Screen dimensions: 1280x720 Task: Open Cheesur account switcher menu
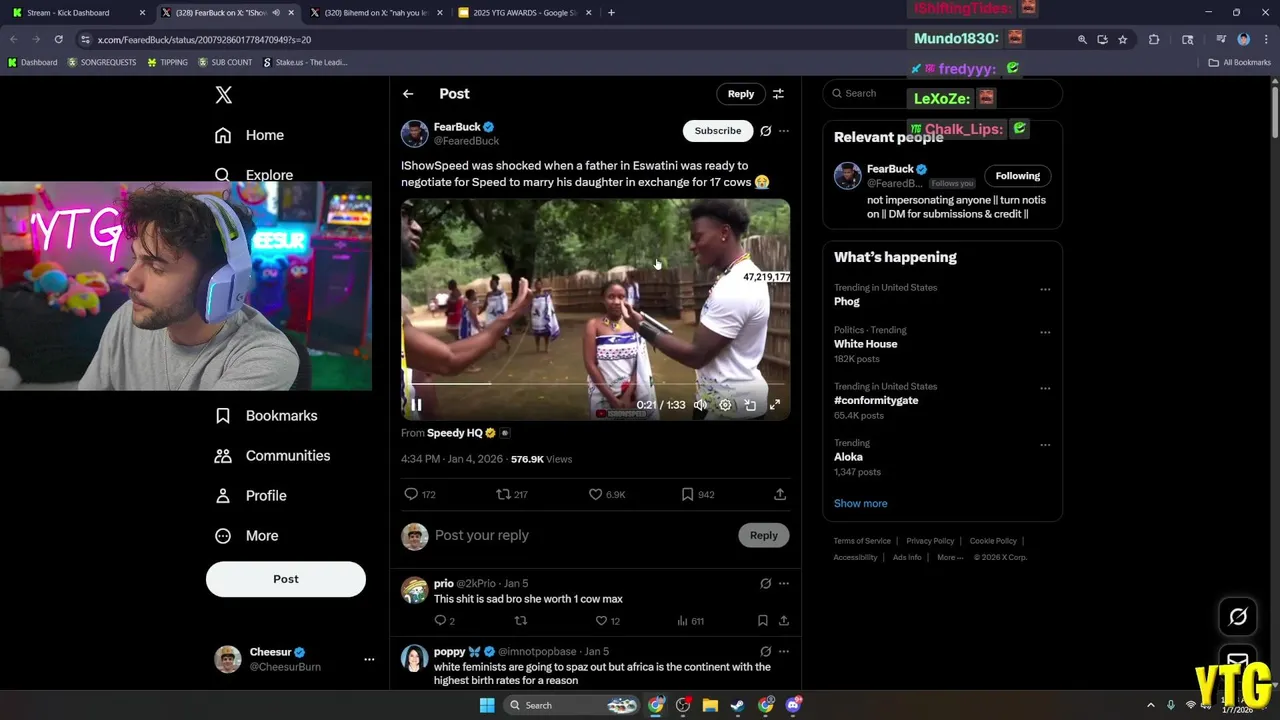coord(295,659)
